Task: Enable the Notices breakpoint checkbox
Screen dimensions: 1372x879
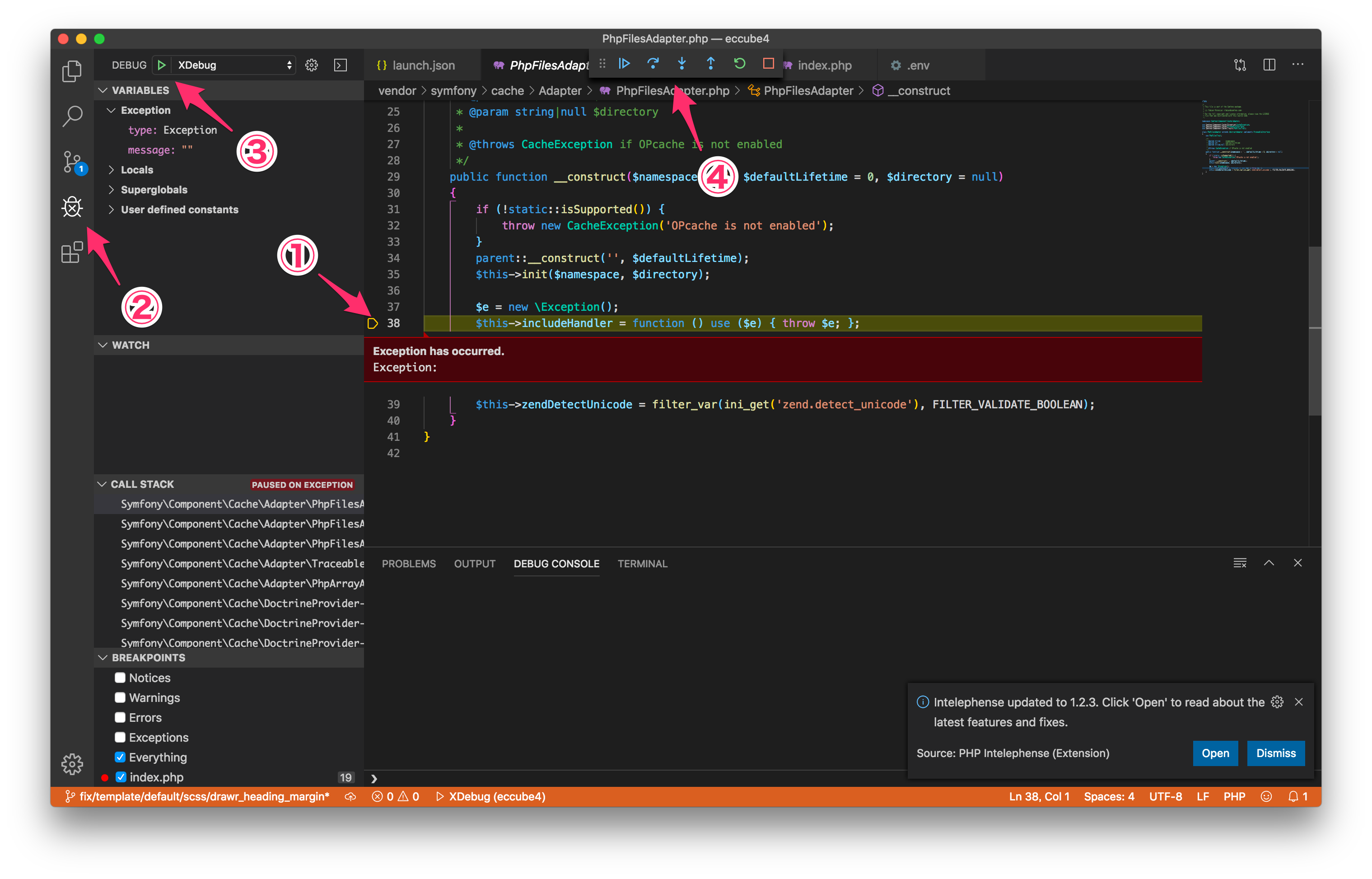Action: tap(120, 677)
